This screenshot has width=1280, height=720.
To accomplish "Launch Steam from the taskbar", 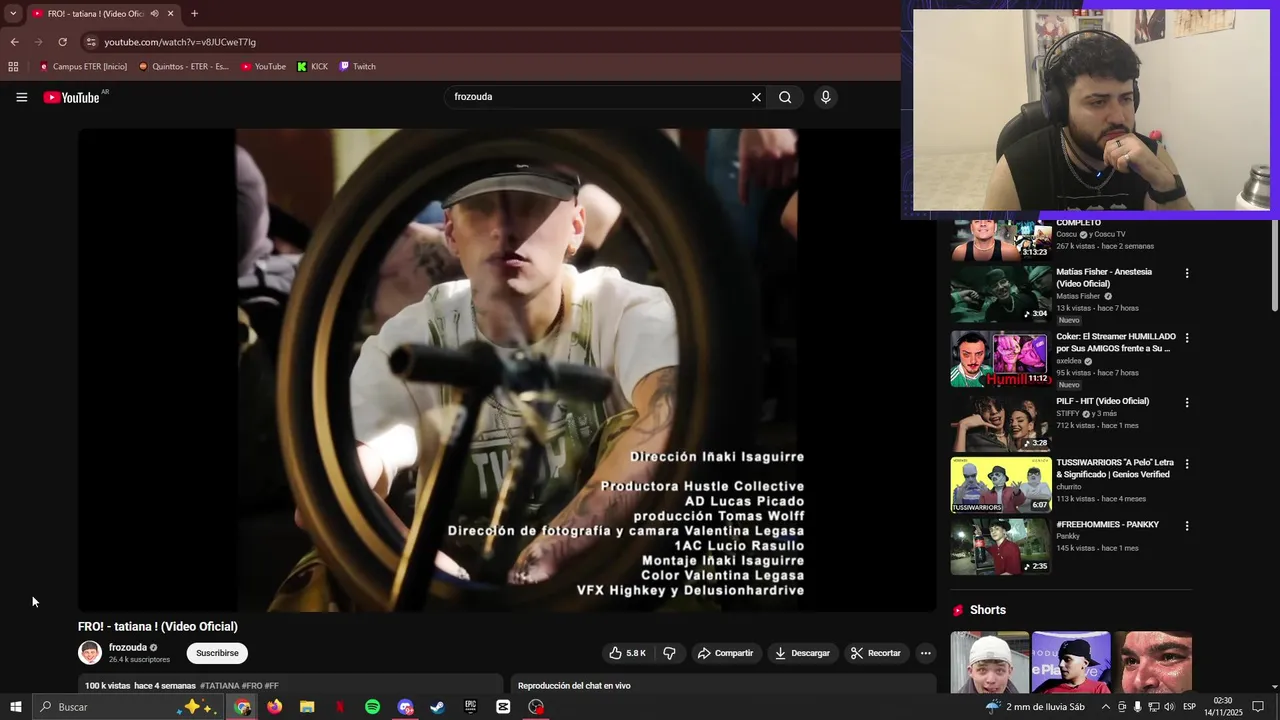I will point(437,707).
